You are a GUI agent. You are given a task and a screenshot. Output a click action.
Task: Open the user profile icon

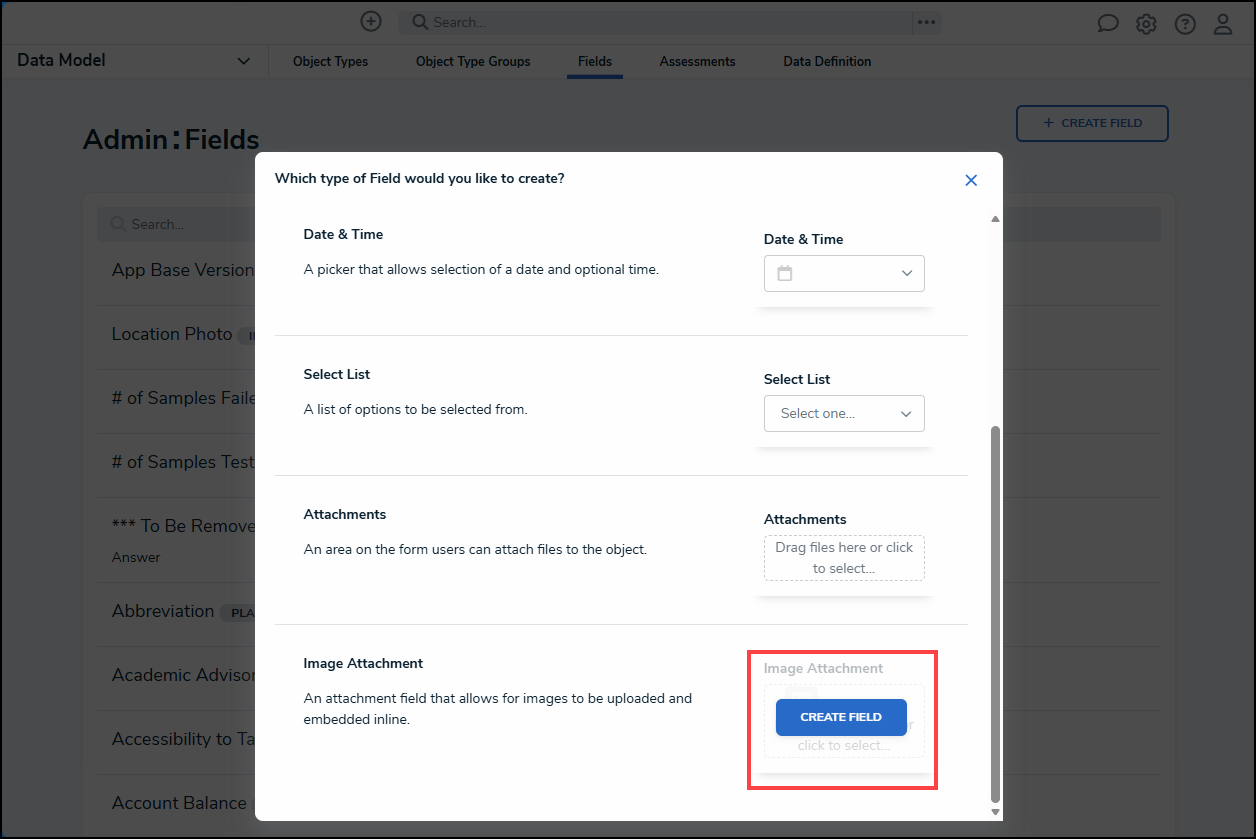tap(1223, 23)
